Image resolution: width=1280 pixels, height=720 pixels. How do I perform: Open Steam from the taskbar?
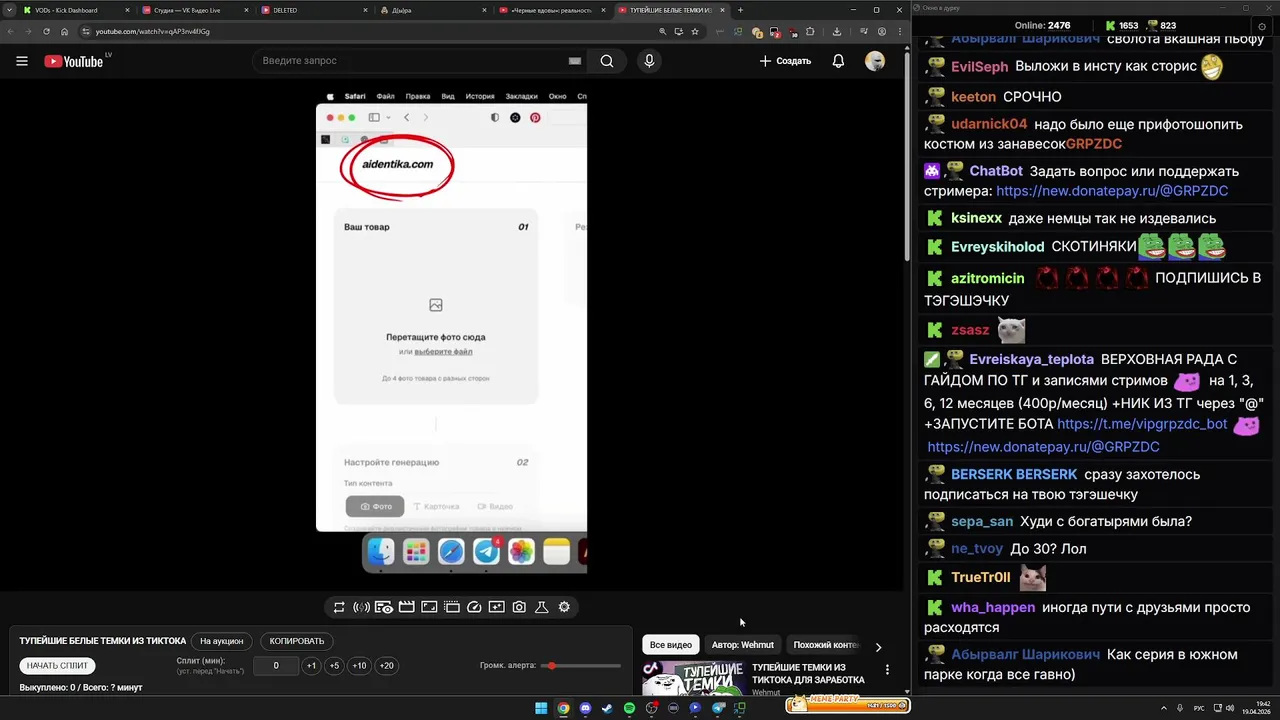607,708
